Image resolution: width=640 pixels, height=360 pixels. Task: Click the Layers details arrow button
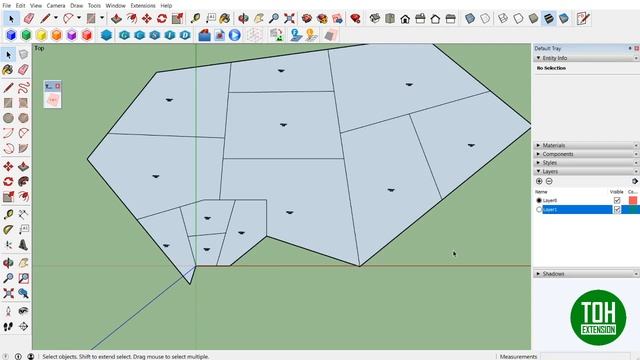pyautogui.click(x=635, y=181)
